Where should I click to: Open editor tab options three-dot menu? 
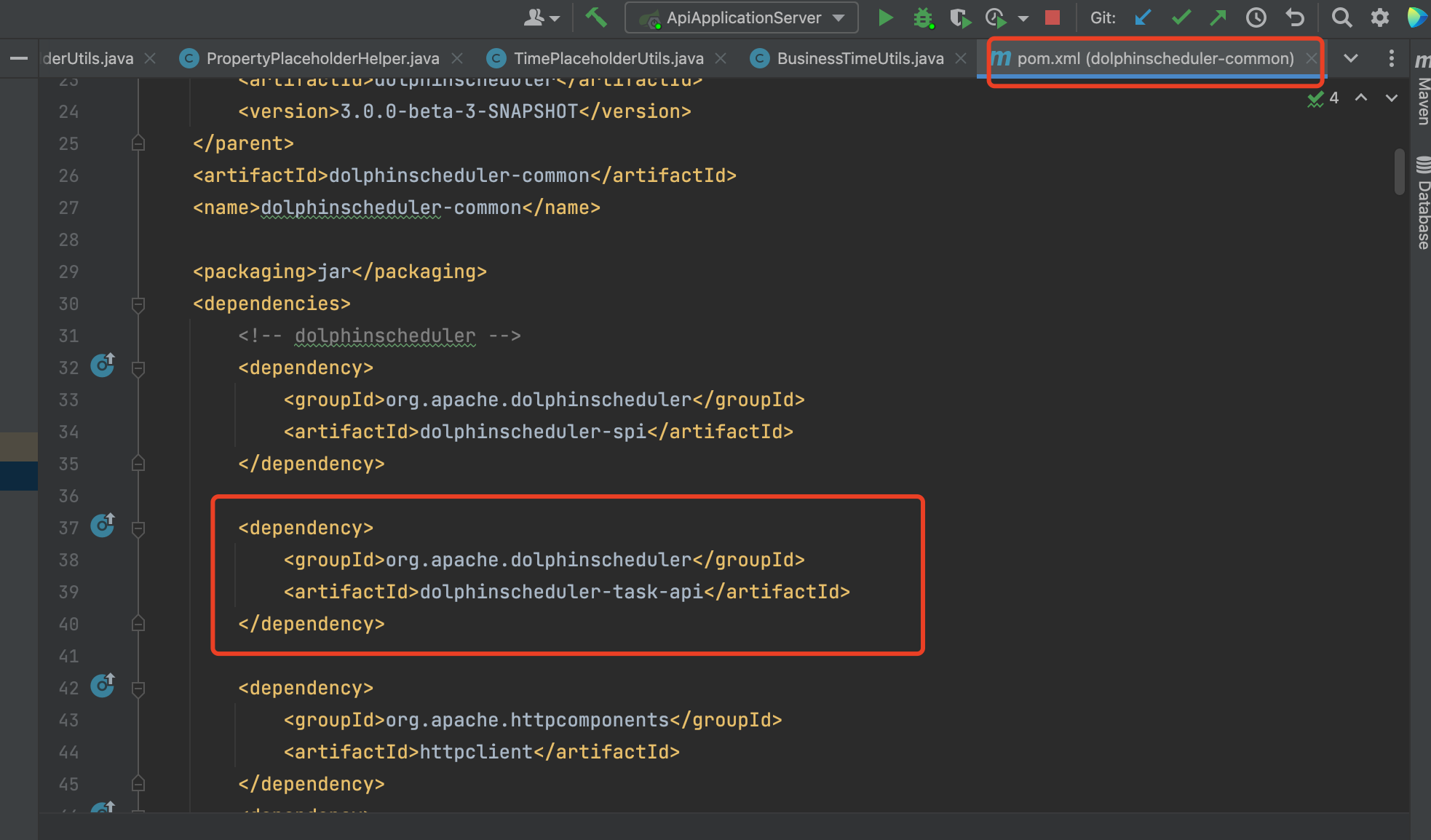pyautogui.click(x=1391, y=58)
